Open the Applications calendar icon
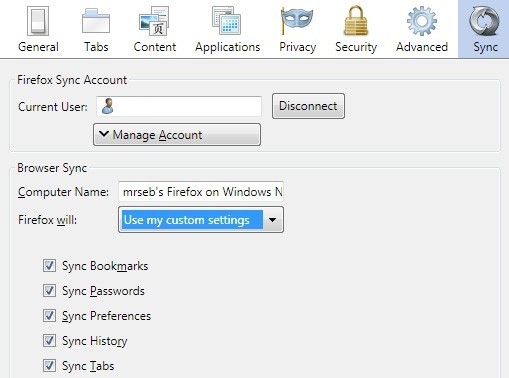Image resolution: width=509 pixels, height=378 pixels. 226,21
